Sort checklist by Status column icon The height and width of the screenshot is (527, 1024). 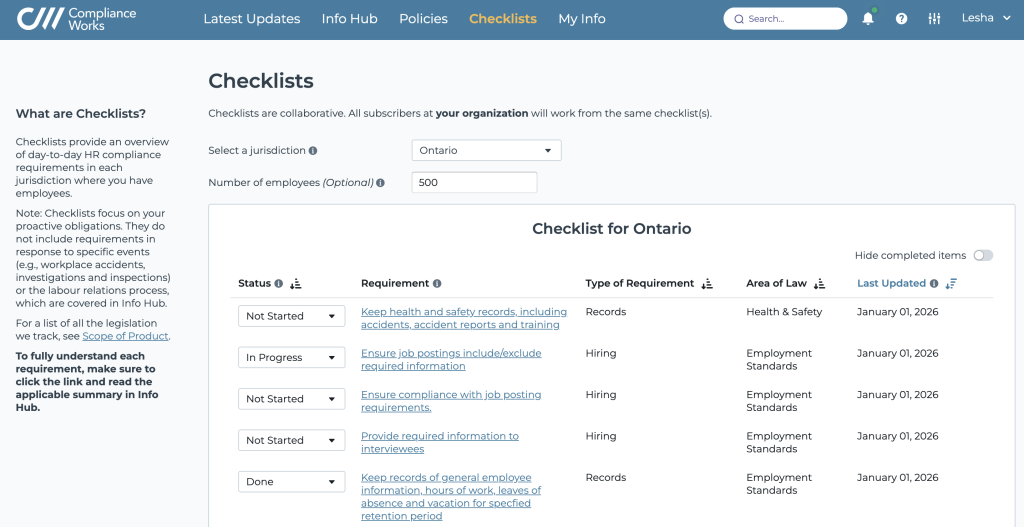coord(295,284)
